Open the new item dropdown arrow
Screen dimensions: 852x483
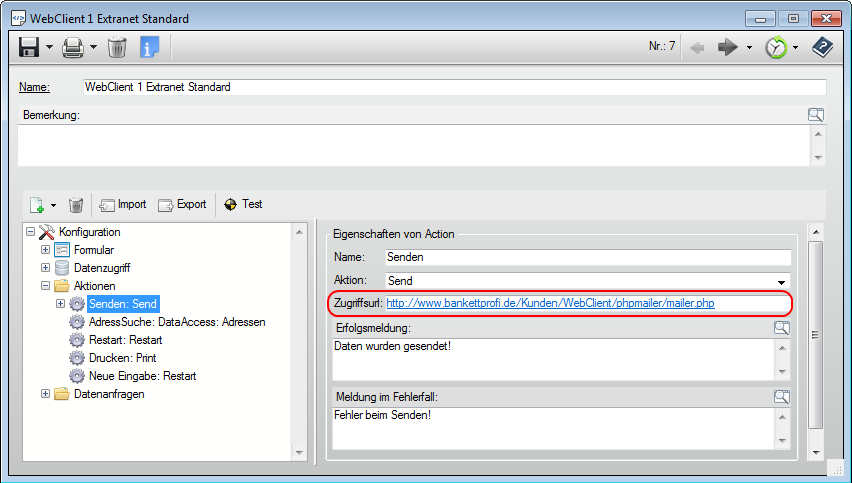pos(53,205)
